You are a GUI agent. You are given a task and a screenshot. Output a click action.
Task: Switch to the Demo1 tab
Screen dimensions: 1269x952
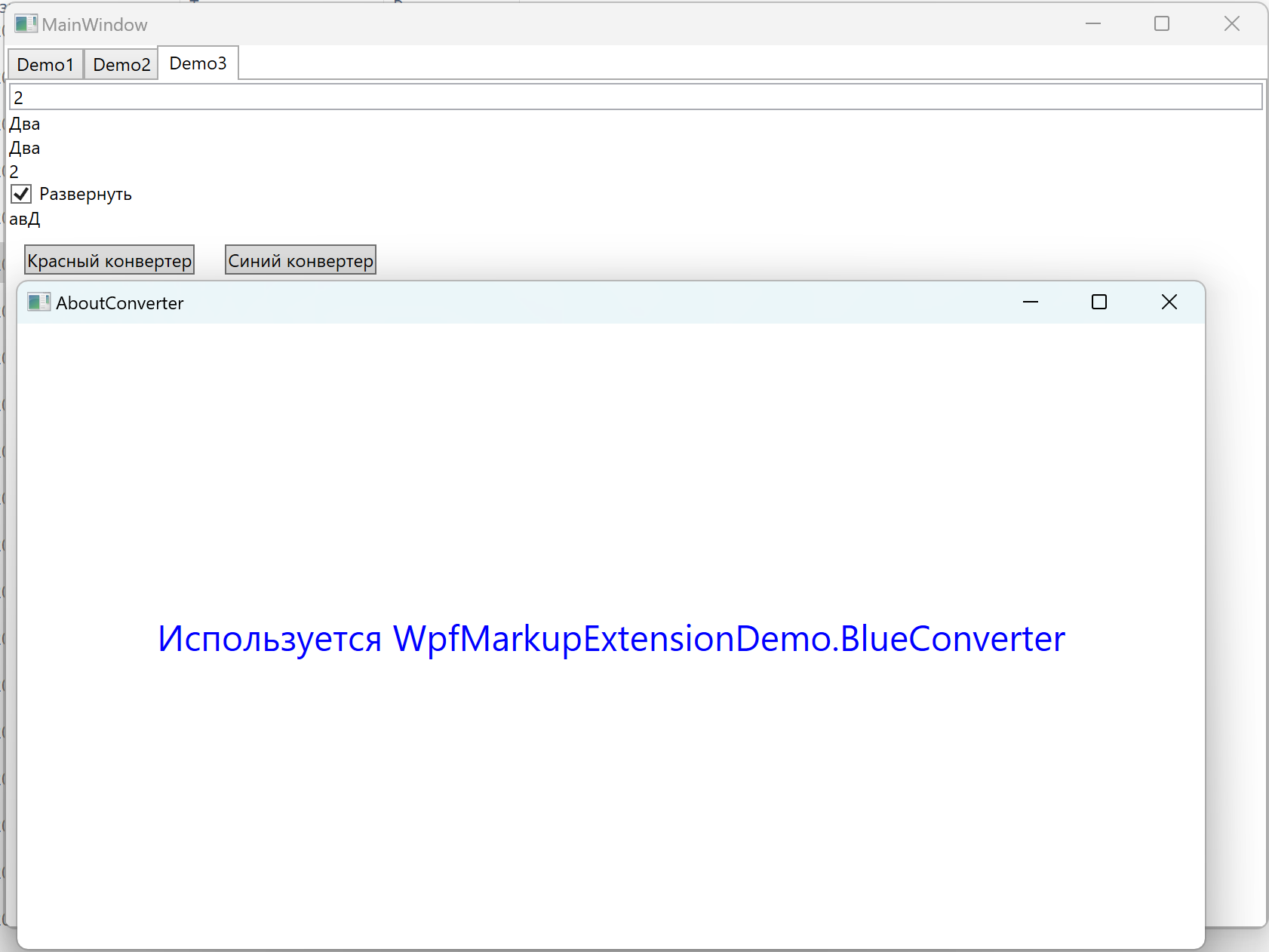coord(45,65)
